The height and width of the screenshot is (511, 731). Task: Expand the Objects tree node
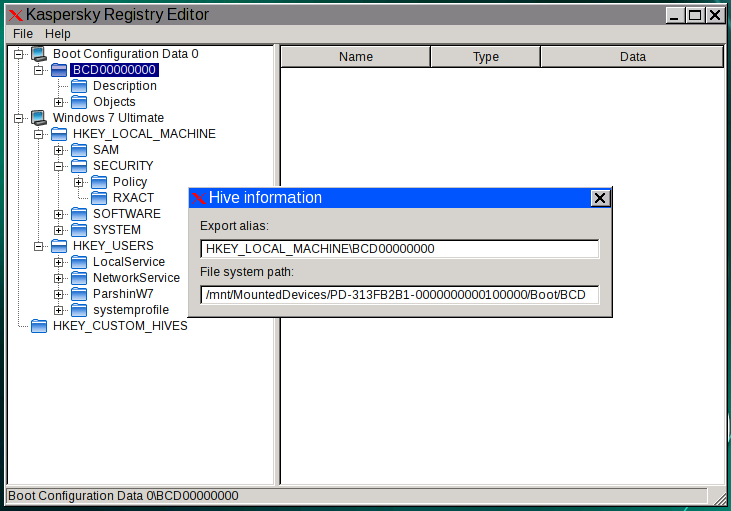tap(58, 102)
